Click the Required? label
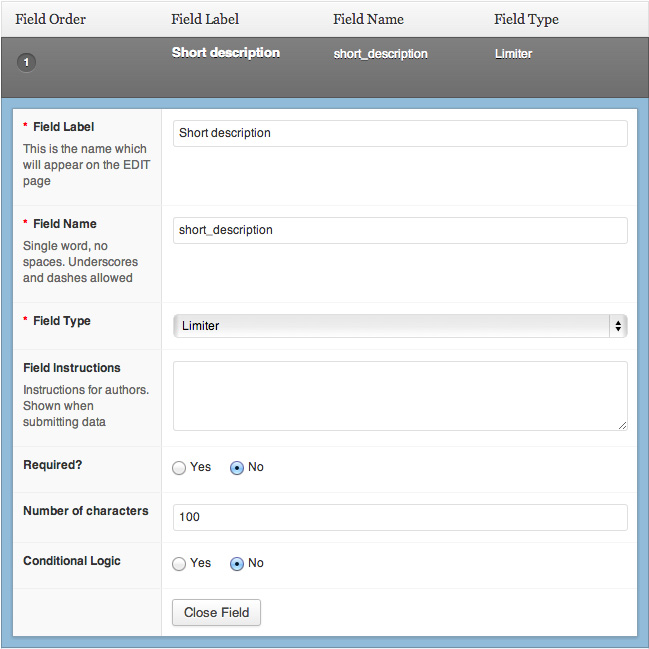This screenshot has height=649, width=649. (53, 465)
